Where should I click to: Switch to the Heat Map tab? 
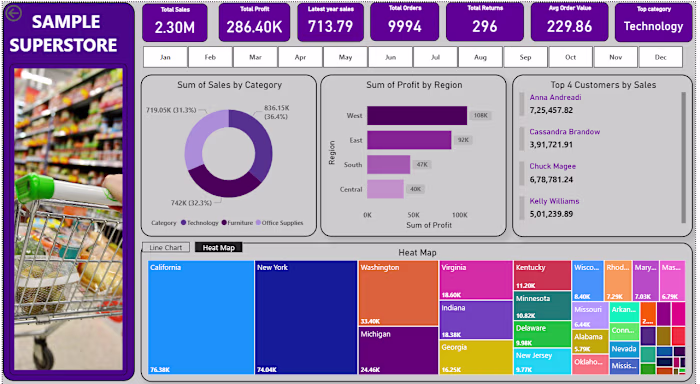click(219, 247)
